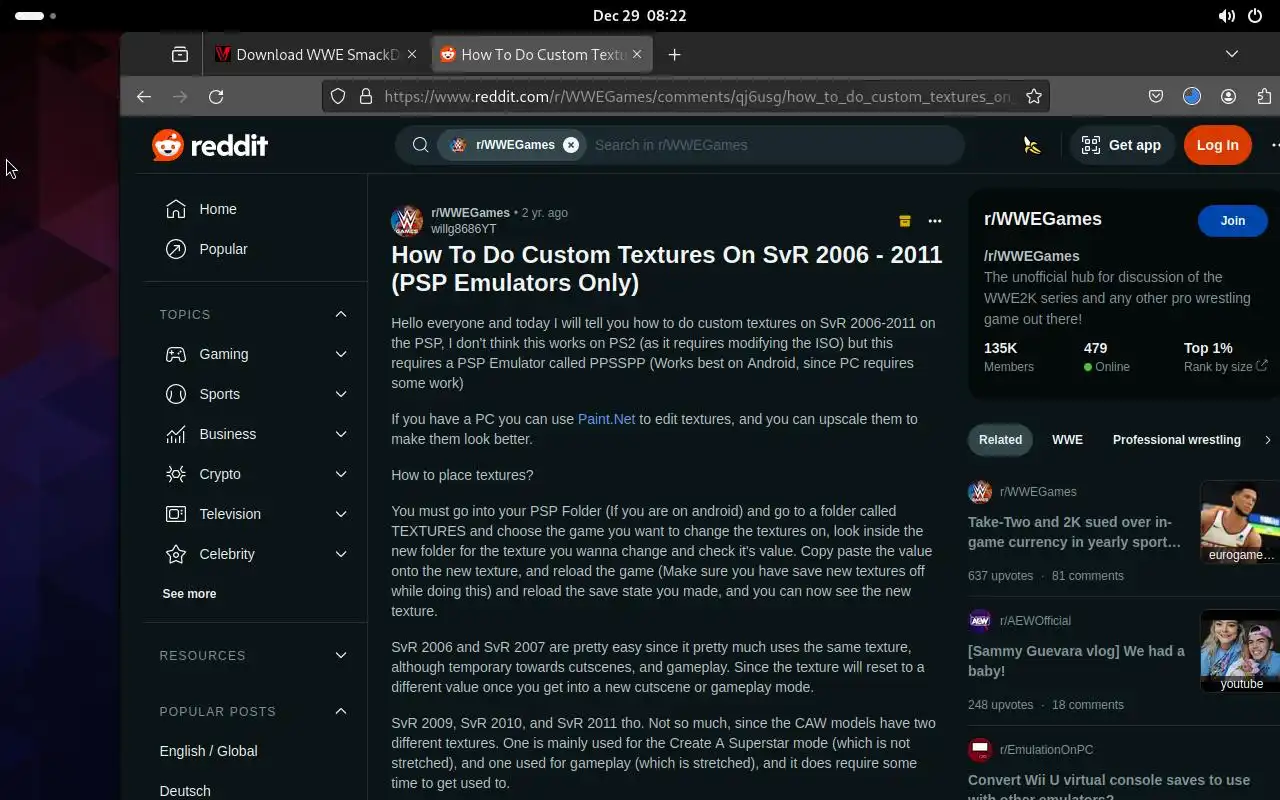Reload the page with the refresh icon
Viewport: 1280px width, 800px height.
216,97
